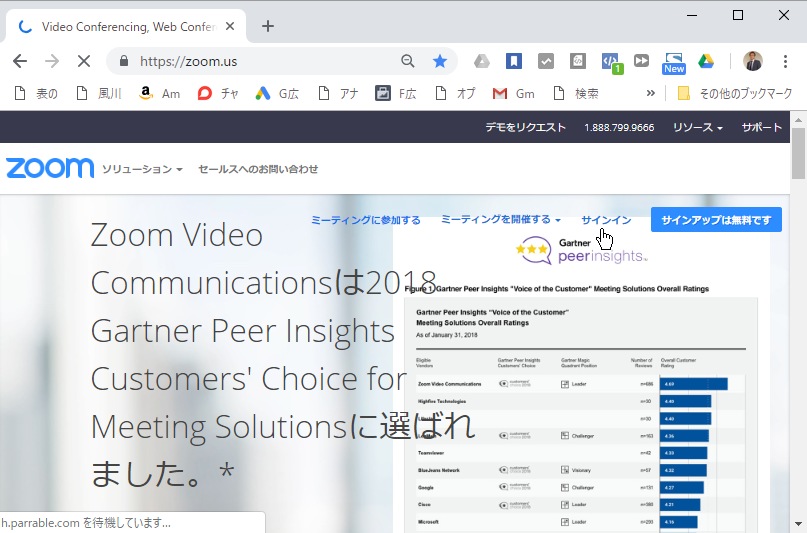The width and height of the screenshot is (807, 533).
Task: Click デモをリクエスト in top bar
Action: point(525,127)
